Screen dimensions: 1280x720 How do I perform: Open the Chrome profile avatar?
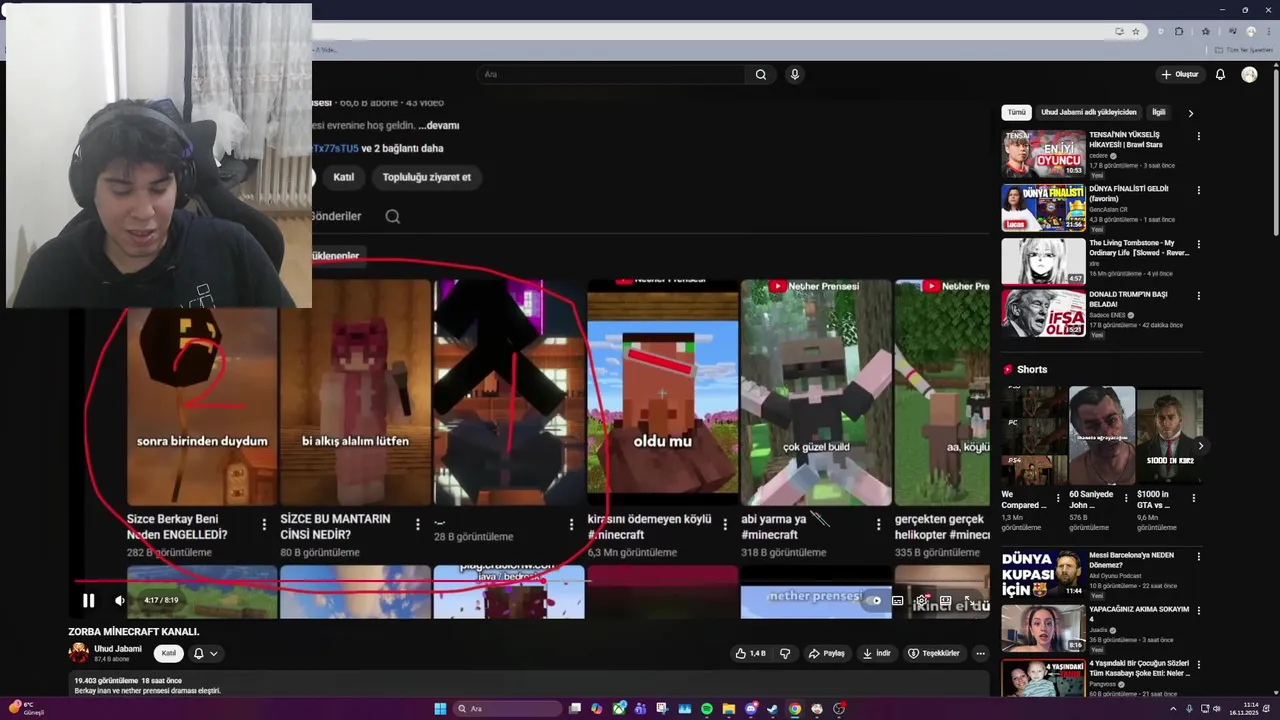(1251, 31)
